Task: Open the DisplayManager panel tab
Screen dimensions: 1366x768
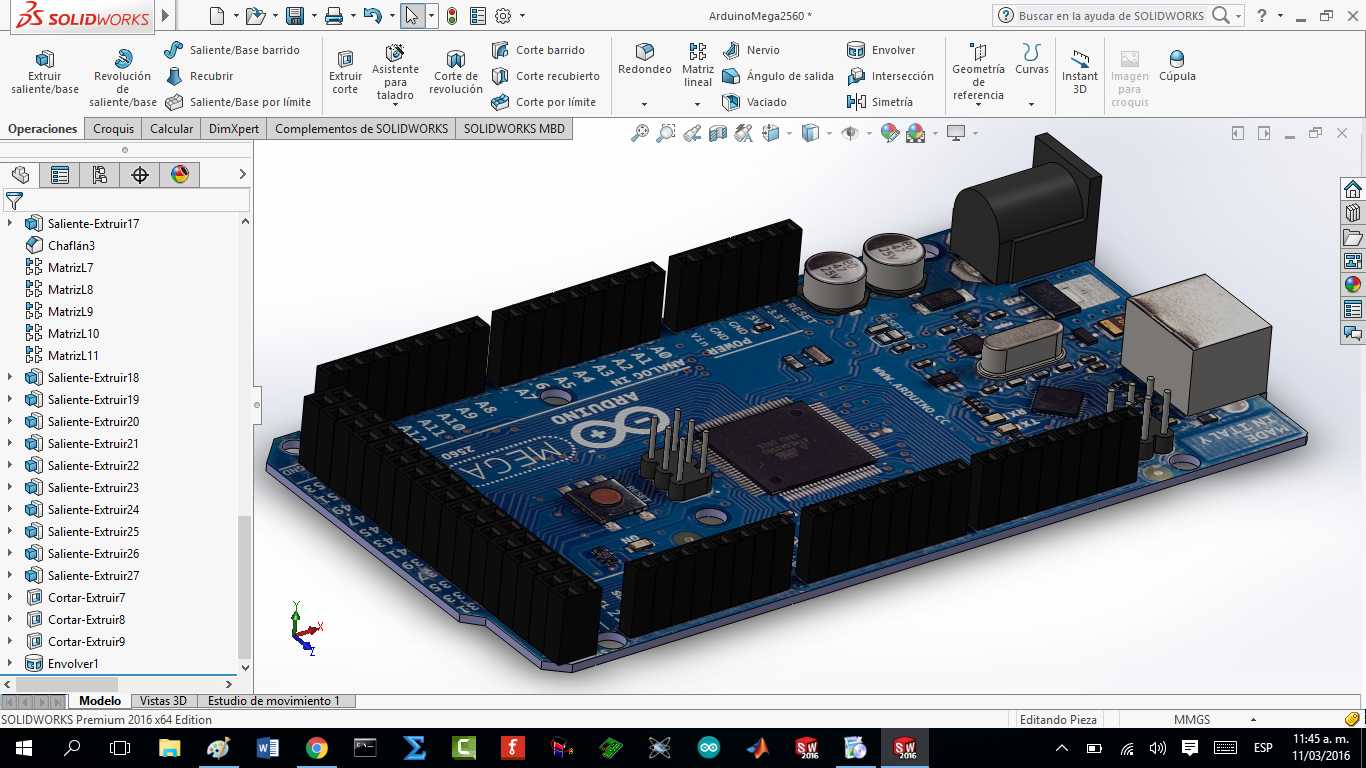Action: click(180, 175)
